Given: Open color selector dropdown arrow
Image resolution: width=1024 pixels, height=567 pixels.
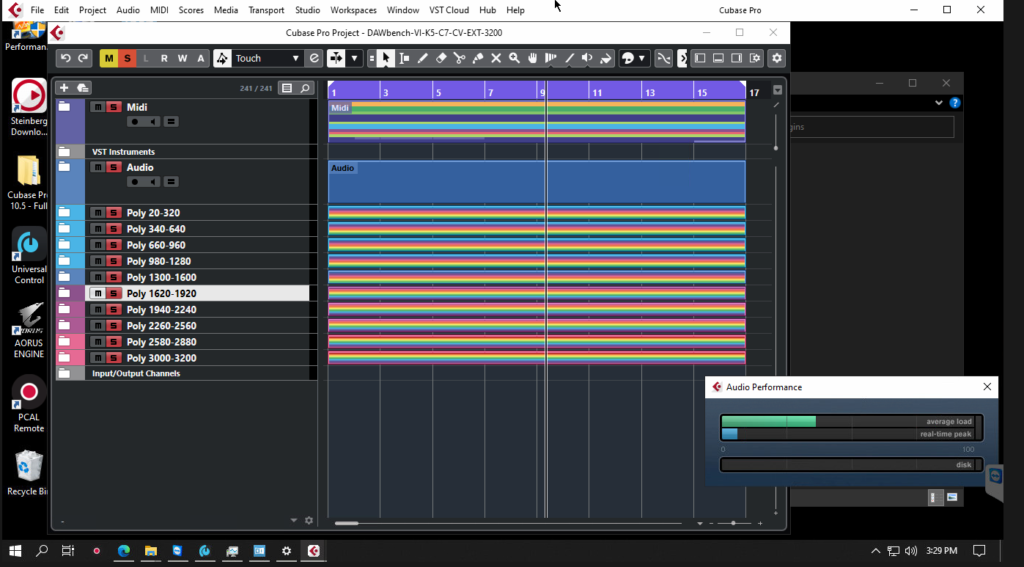Looking at the screenshot, I should 641,58.
